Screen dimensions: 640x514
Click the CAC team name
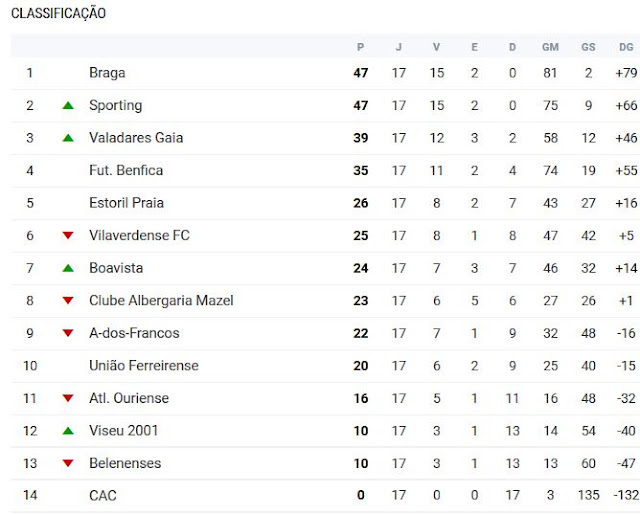point(103,496)
